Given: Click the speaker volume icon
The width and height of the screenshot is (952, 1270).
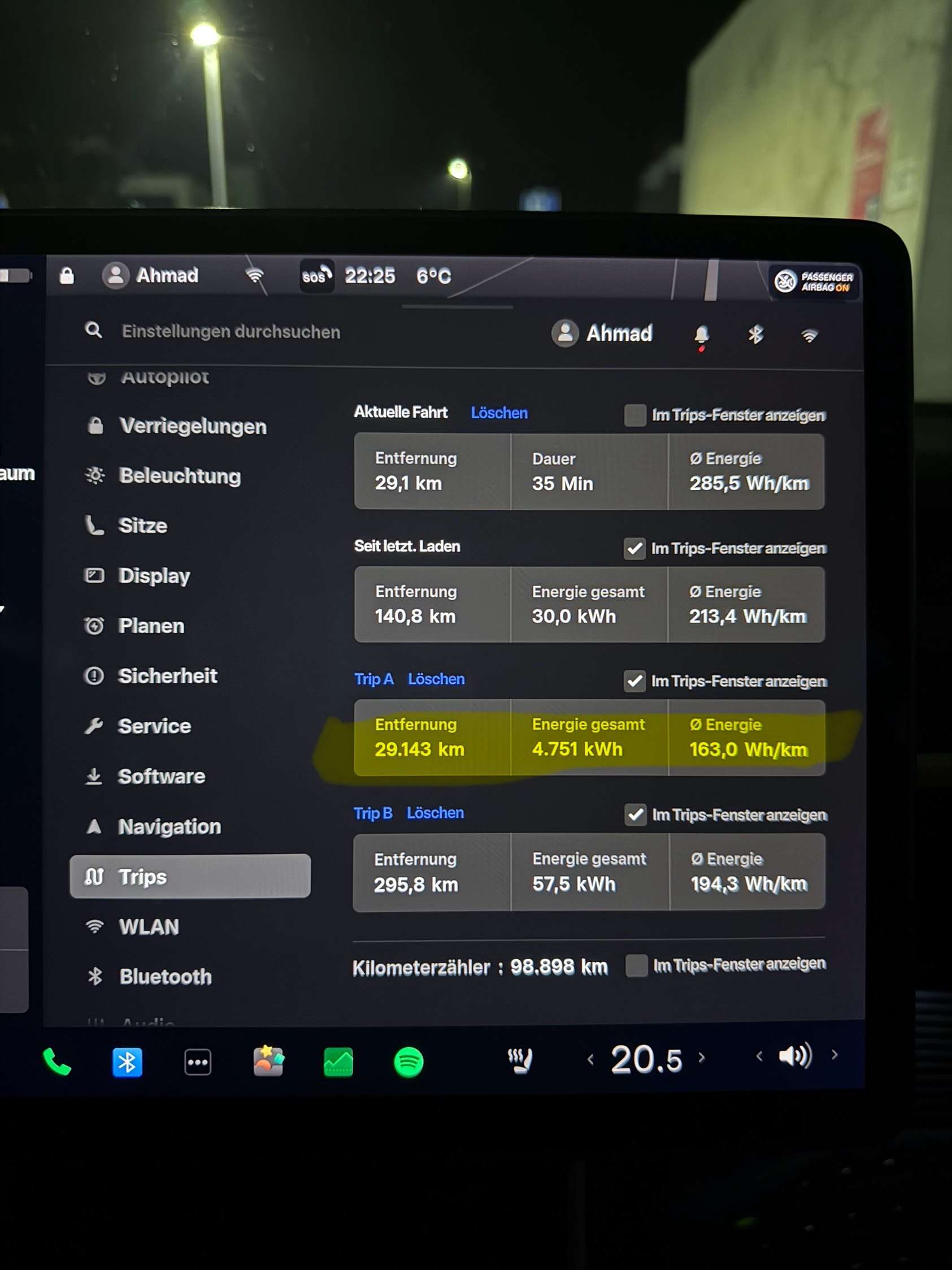Looking at the screenshot, I should pyautogui.click(x=795, y=1056).
